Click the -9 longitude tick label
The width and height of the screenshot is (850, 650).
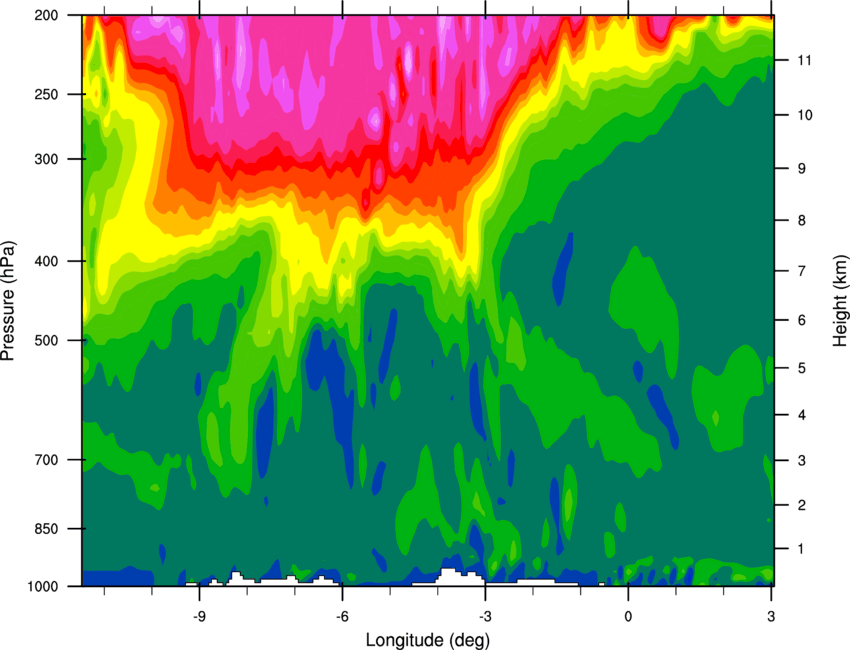(199, 616)
